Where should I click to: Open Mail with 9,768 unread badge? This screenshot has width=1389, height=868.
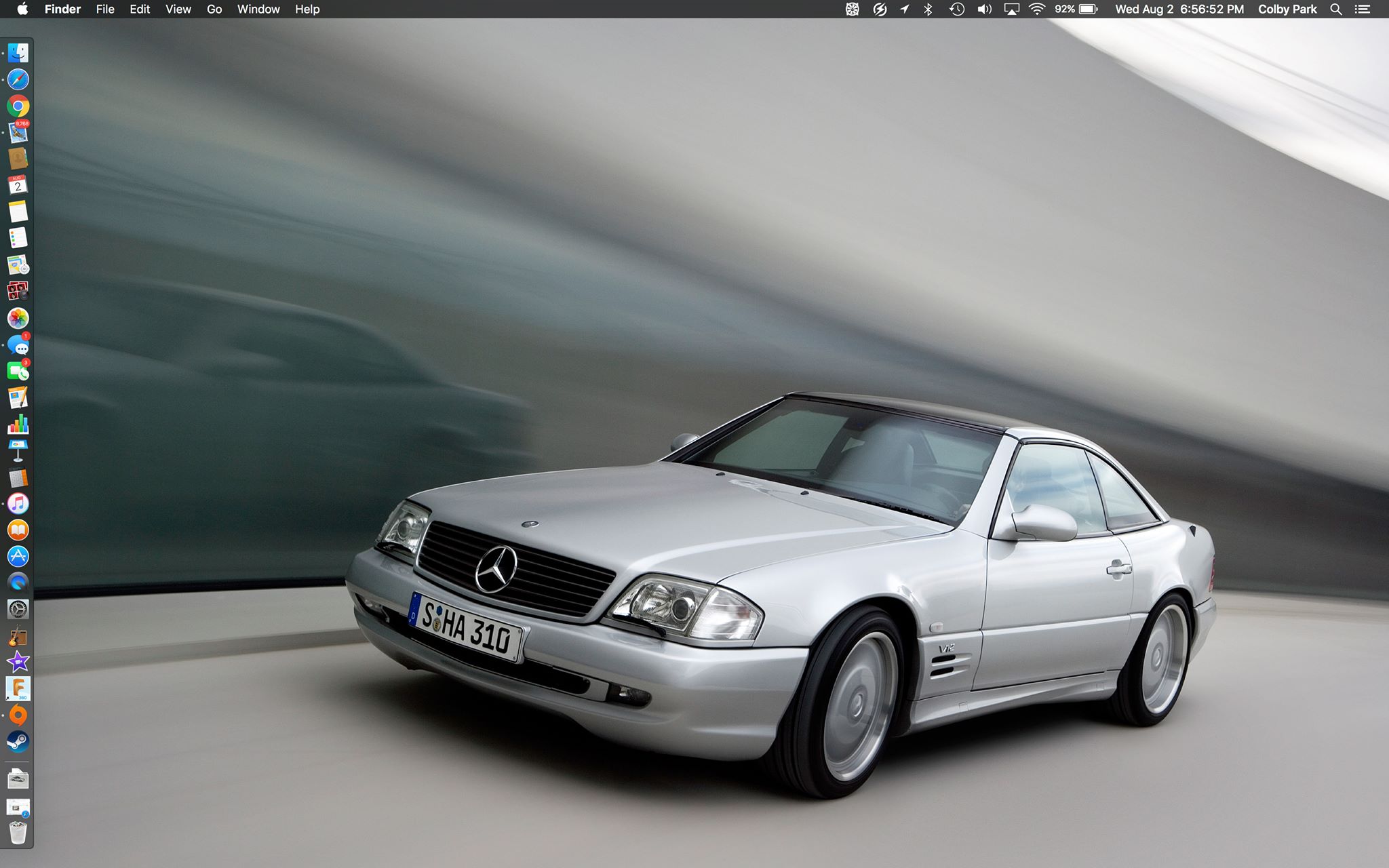[18, 132]
